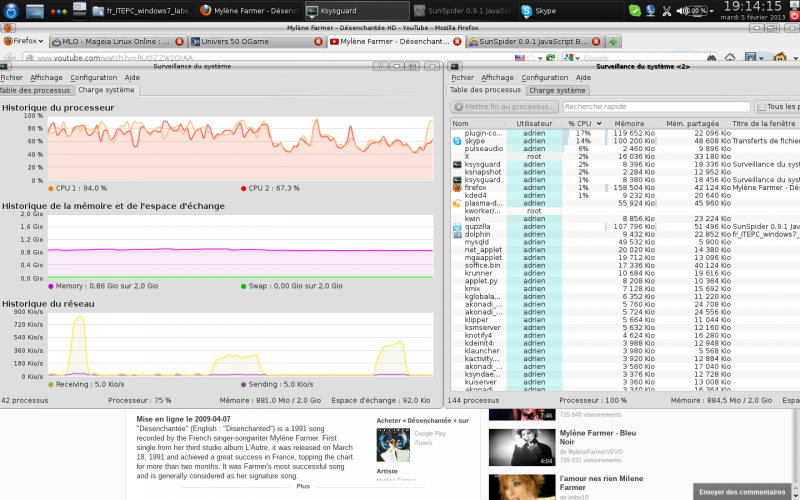Open Affichage menu in Surveillance du système <2>

[x=497, y=78]
